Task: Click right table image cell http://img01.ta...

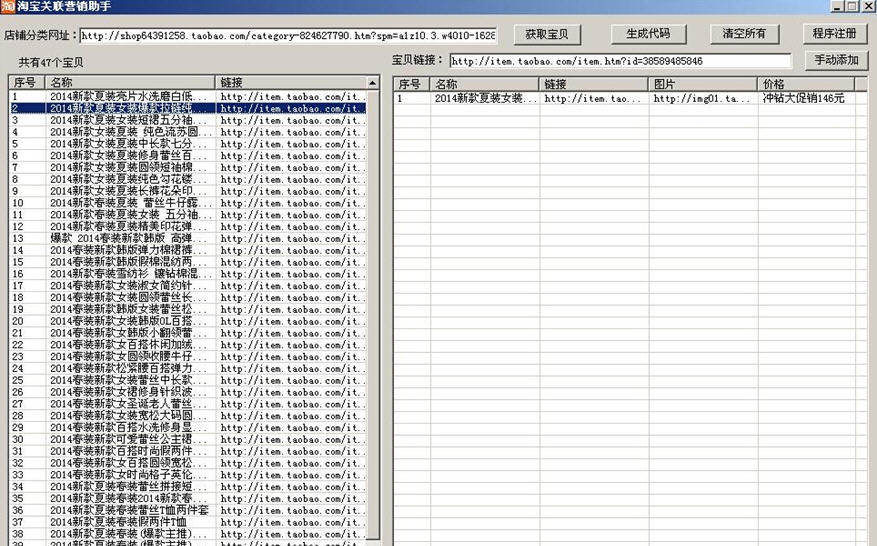Action: point(703,98)
